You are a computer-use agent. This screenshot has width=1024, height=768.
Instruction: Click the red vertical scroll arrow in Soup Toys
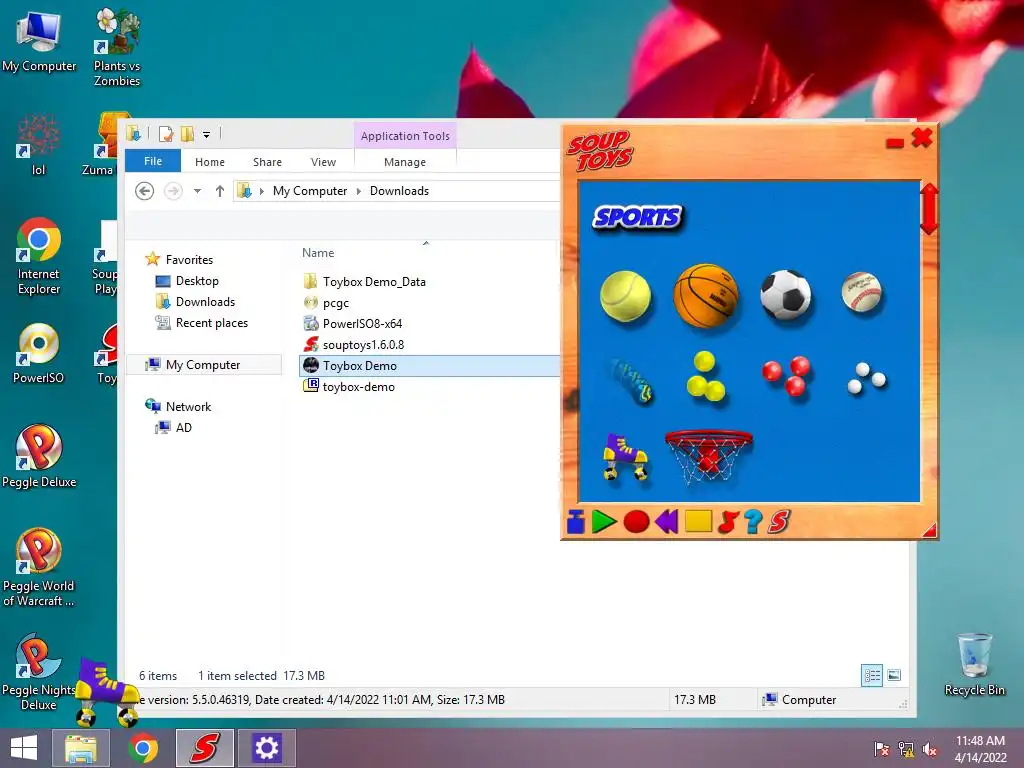tap(929, 209)
